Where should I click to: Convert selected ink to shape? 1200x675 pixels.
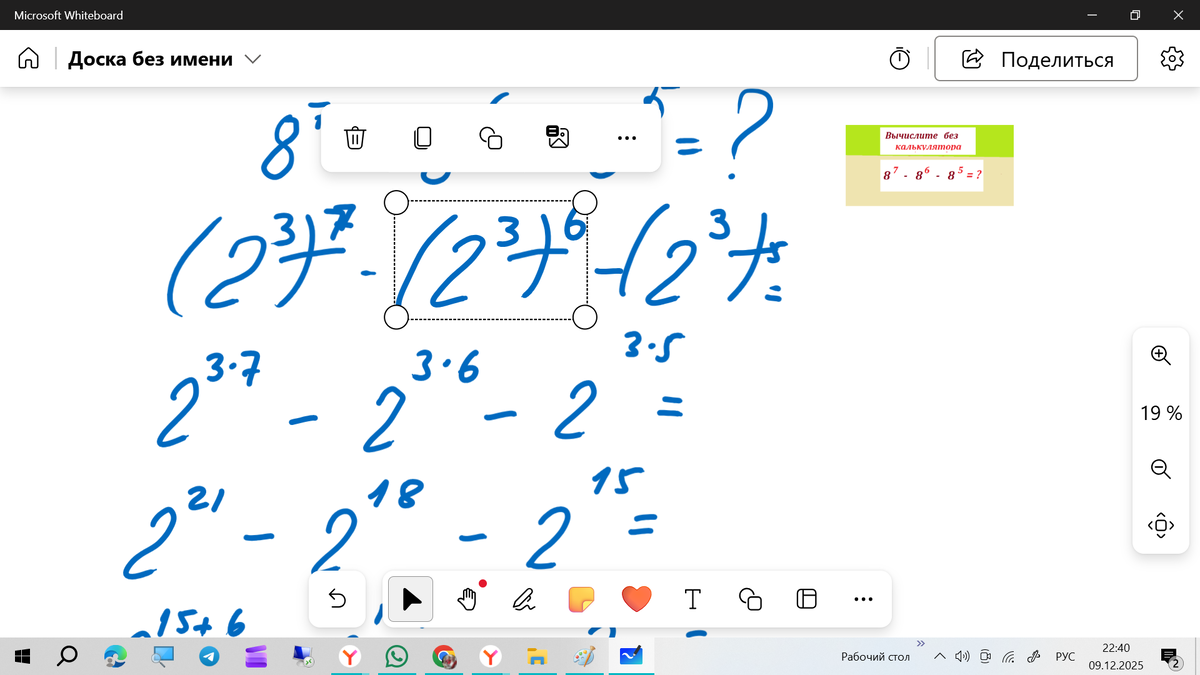pos(490,138)
